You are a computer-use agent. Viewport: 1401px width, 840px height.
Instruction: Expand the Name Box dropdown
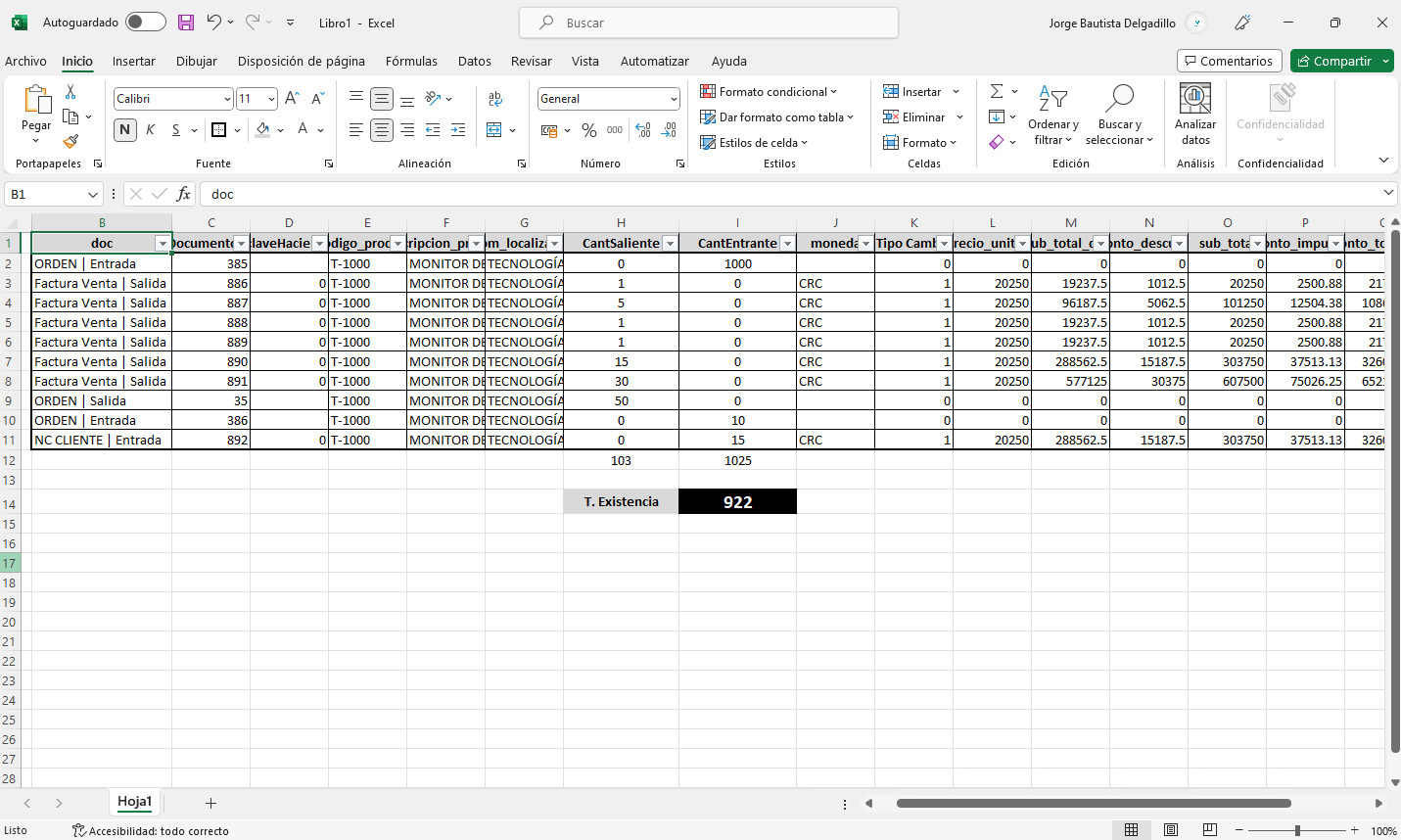click(x=93, y=194)
